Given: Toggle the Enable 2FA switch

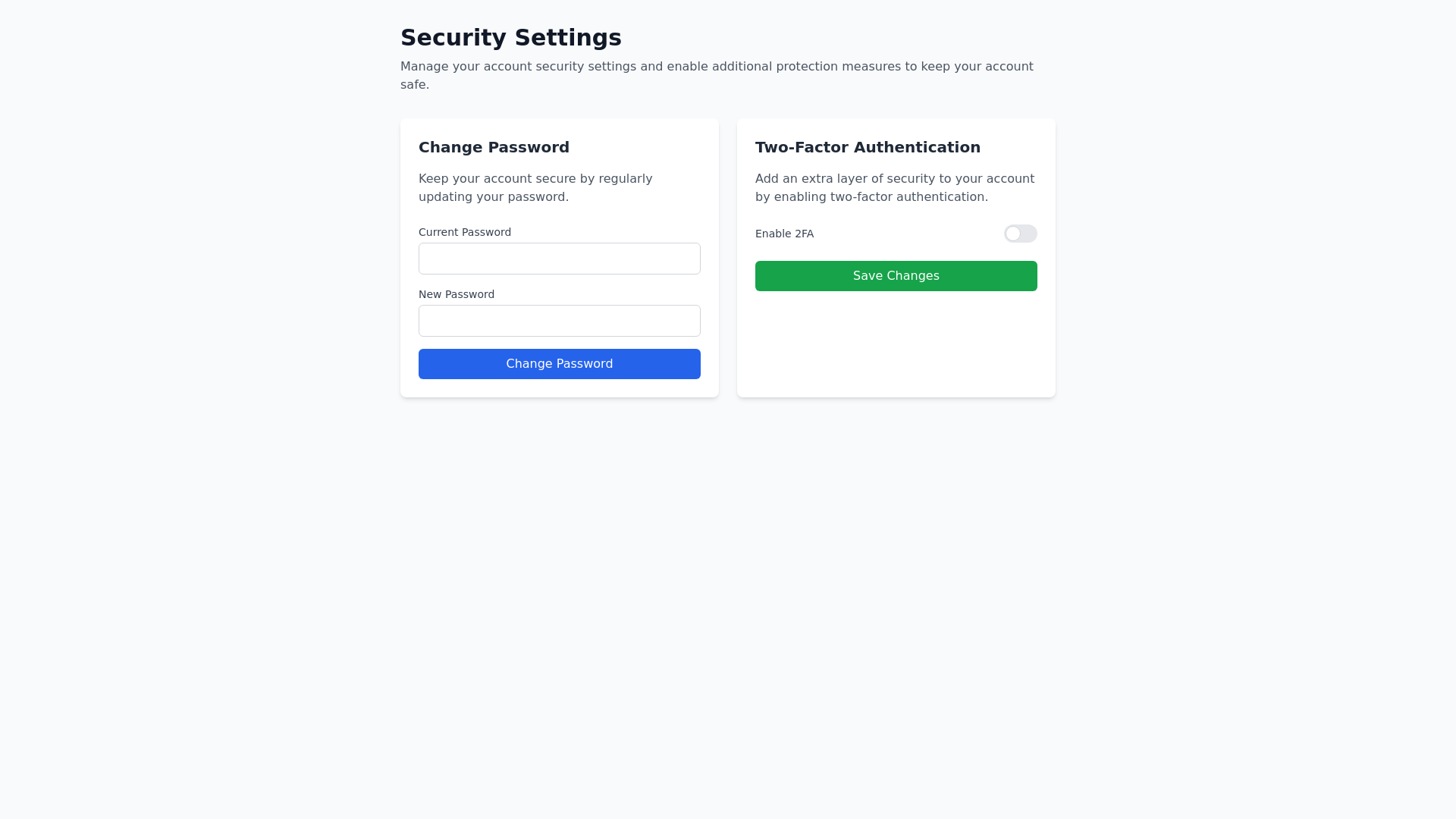Looking at the screenshot, I should coord(1020,234).
